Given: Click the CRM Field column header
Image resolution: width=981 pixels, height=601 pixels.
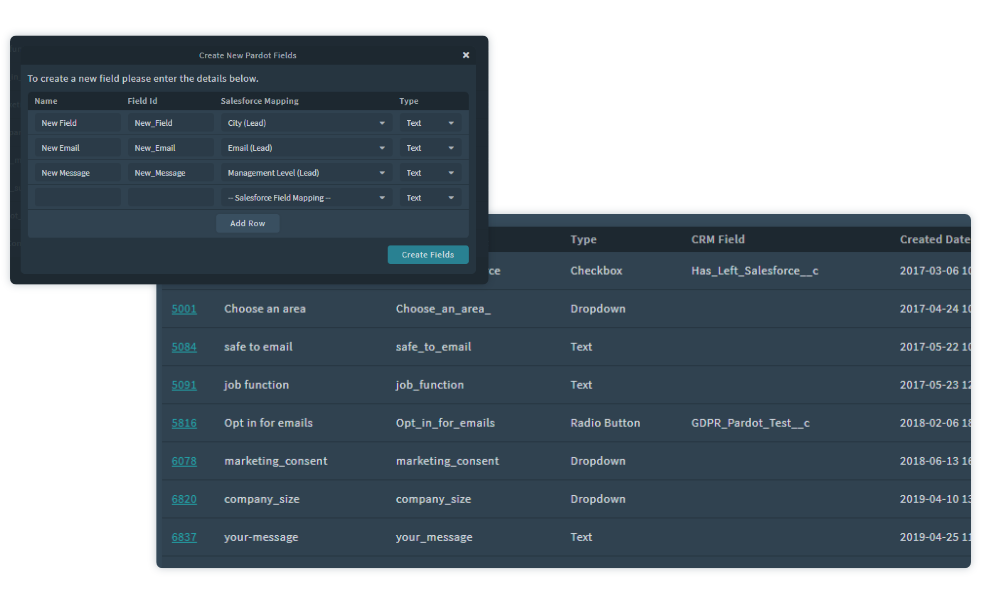Looking at the screenshot, I should point(718,240).
